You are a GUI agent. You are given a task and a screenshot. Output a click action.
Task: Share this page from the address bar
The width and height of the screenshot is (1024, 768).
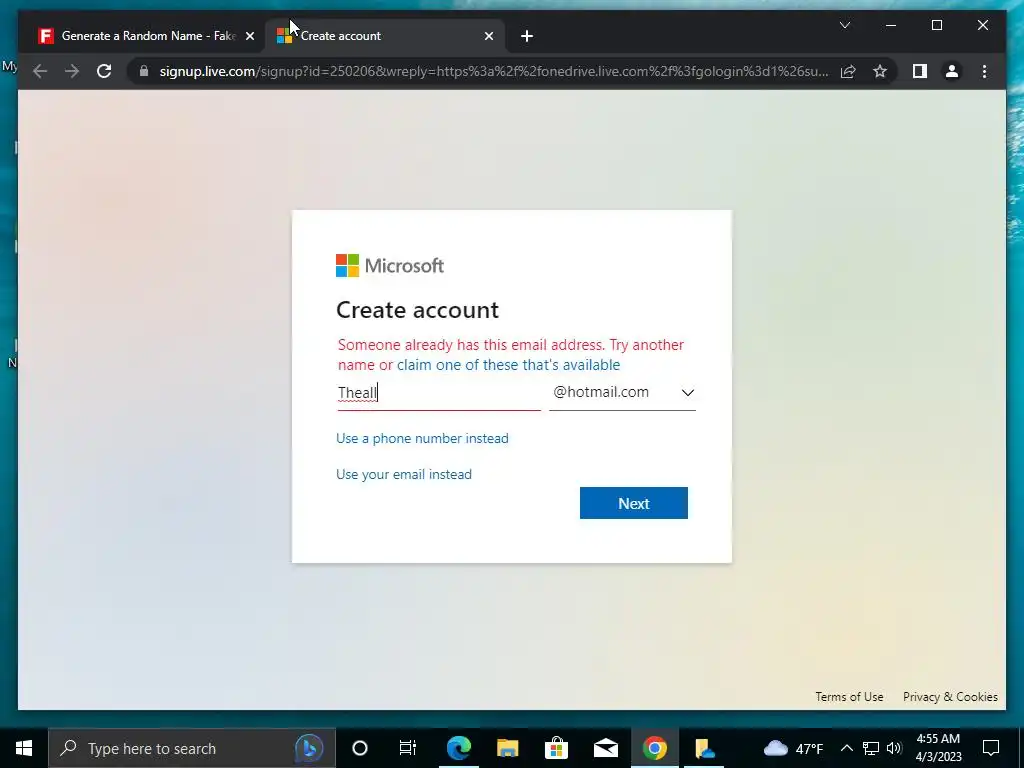pyautogui.click(x=848, y=71)
